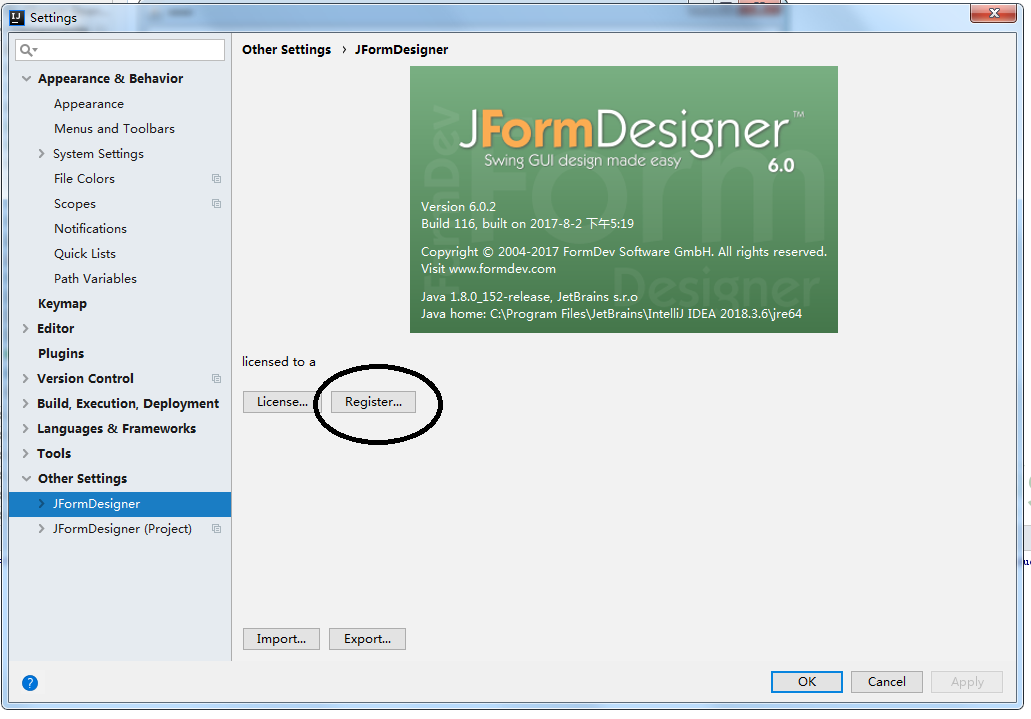Screen dimensions: 1031x719
Task: Click the Register... button
Action: [373, 402]
